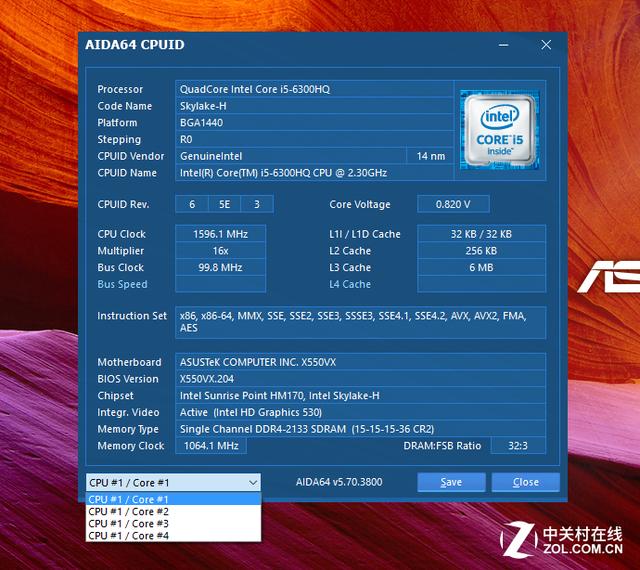Viewport: 640px width, 570px height.
Task: Click the Single Channel DDR4-2133 SDRAM value
Action: [360, 429]
